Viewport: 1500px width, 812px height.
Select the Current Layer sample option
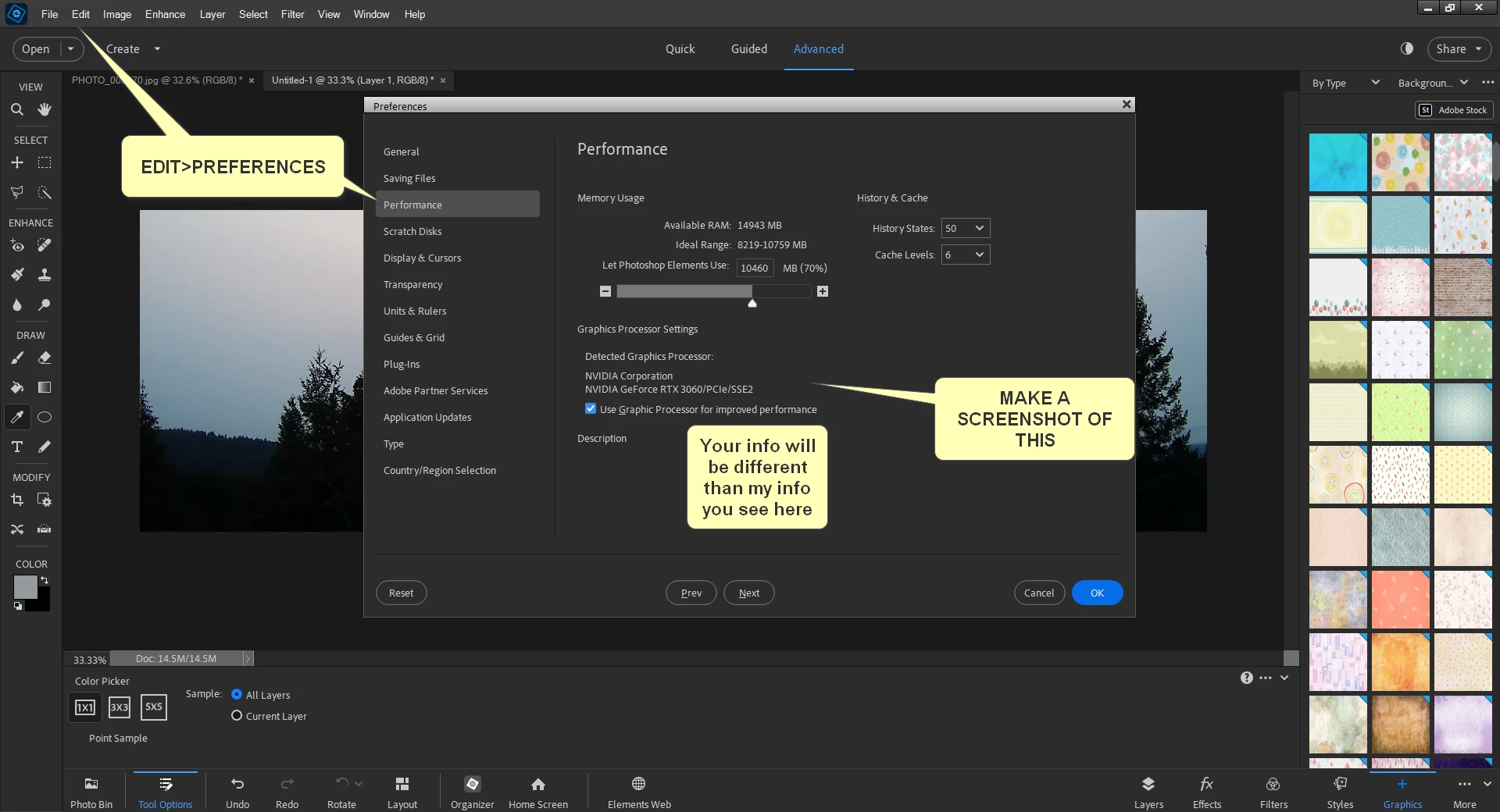(237, 715)
